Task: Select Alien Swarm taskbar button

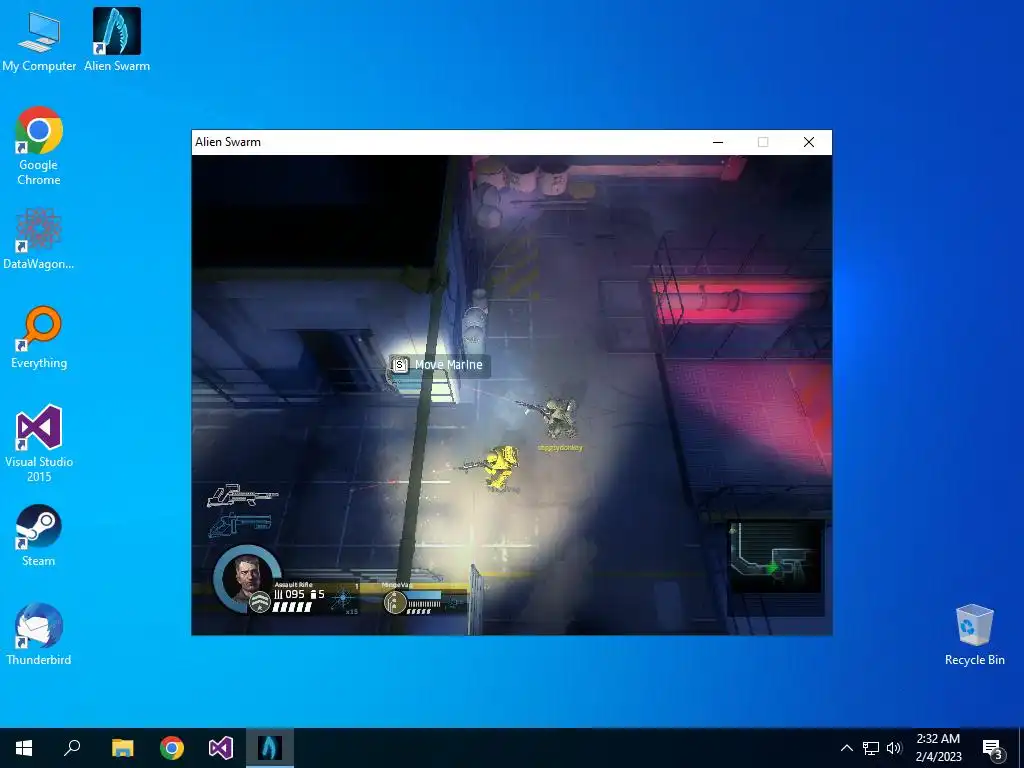Action: (x=270, y=748)
